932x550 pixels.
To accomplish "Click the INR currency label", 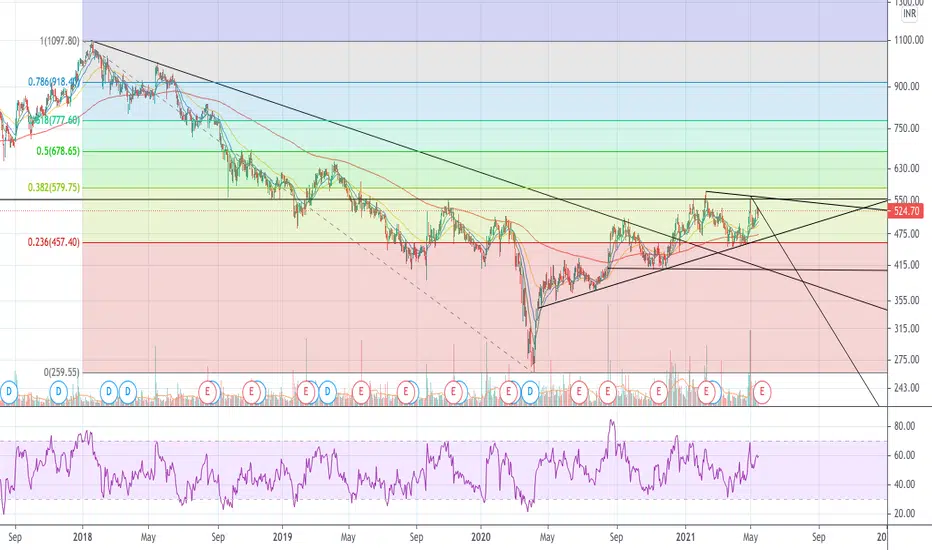I will 909,14.
